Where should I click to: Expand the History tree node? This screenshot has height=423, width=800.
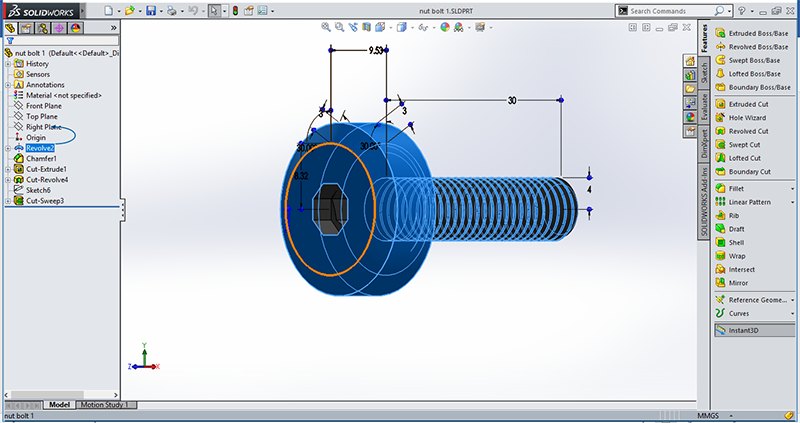tap(8, 64)
